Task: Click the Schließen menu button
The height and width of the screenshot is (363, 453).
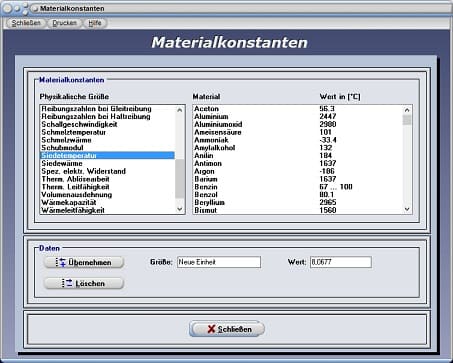Action: coord(26,23)
